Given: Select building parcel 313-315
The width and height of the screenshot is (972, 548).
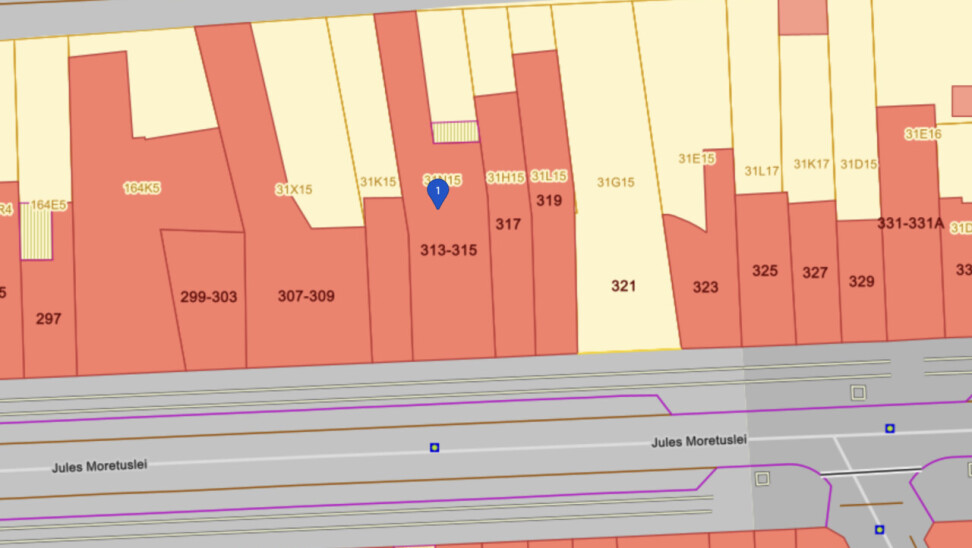Looking at the screenshot, I should [448, 250].
